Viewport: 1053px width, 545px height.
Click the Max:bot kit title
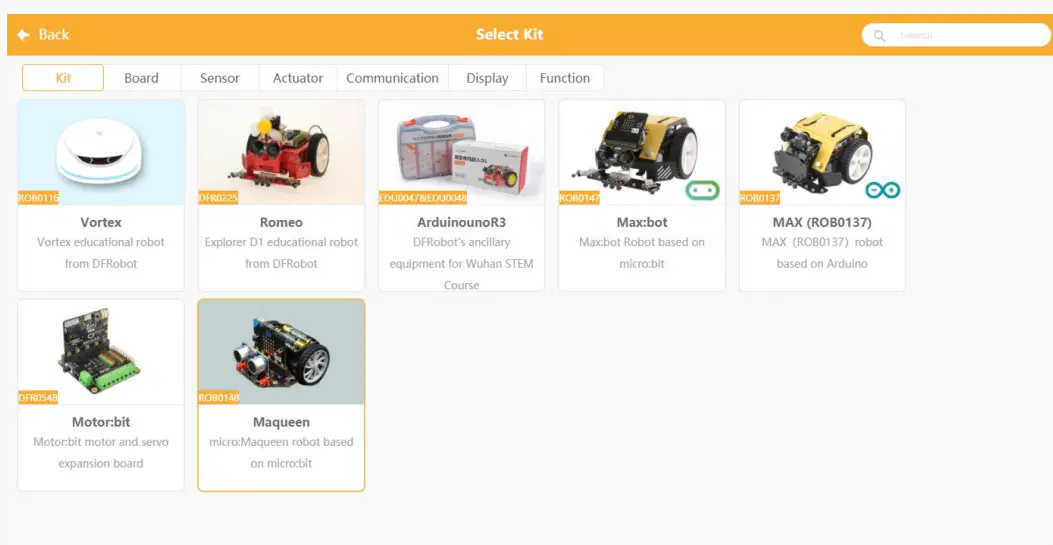point(642,222)
